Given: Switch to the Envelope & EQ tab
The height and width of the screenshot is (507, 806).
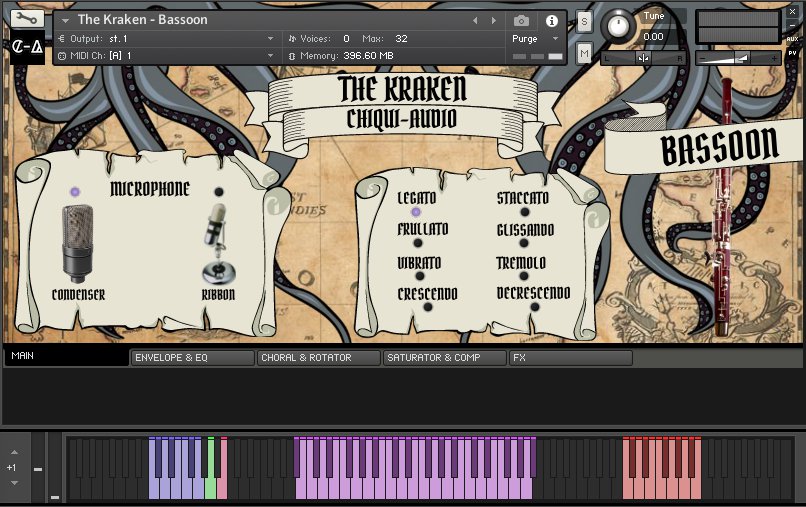Looking at the screenshot, I should click(x=192, y=357).
